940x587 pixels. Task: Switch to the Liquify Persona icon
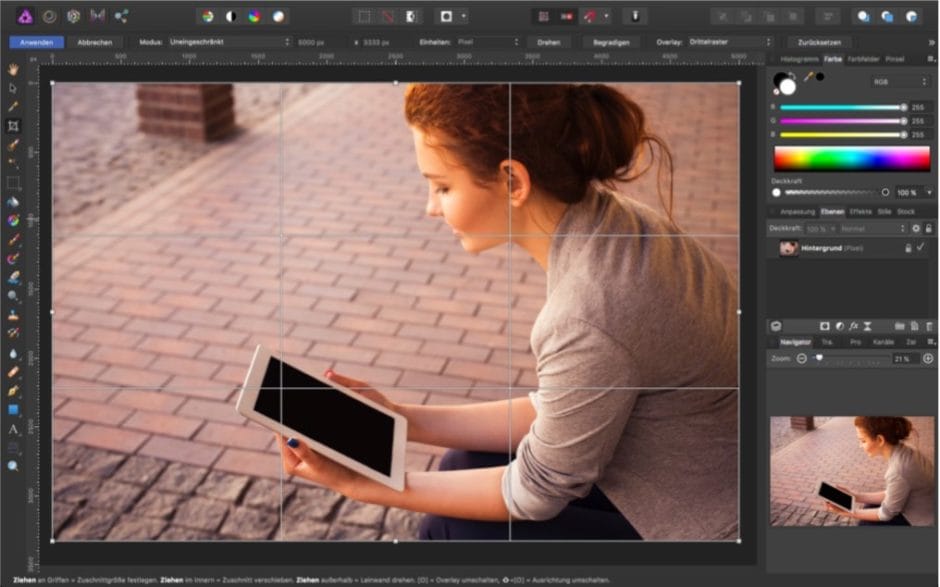pos(47,16)
